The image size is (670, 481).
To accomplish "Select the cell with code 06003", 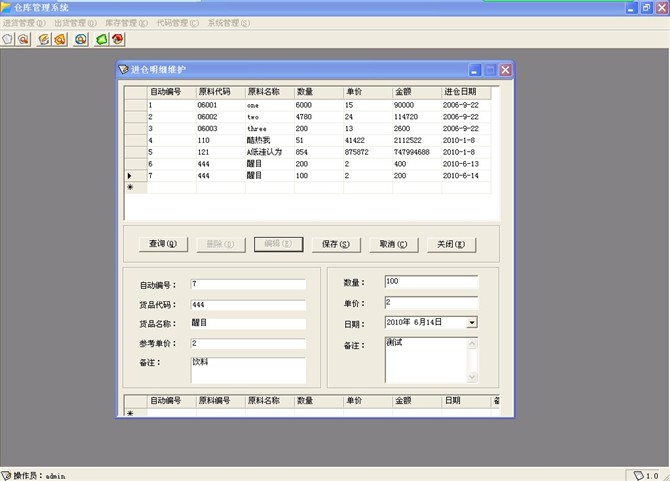I will pyautogui.click(x=221, y=129).
